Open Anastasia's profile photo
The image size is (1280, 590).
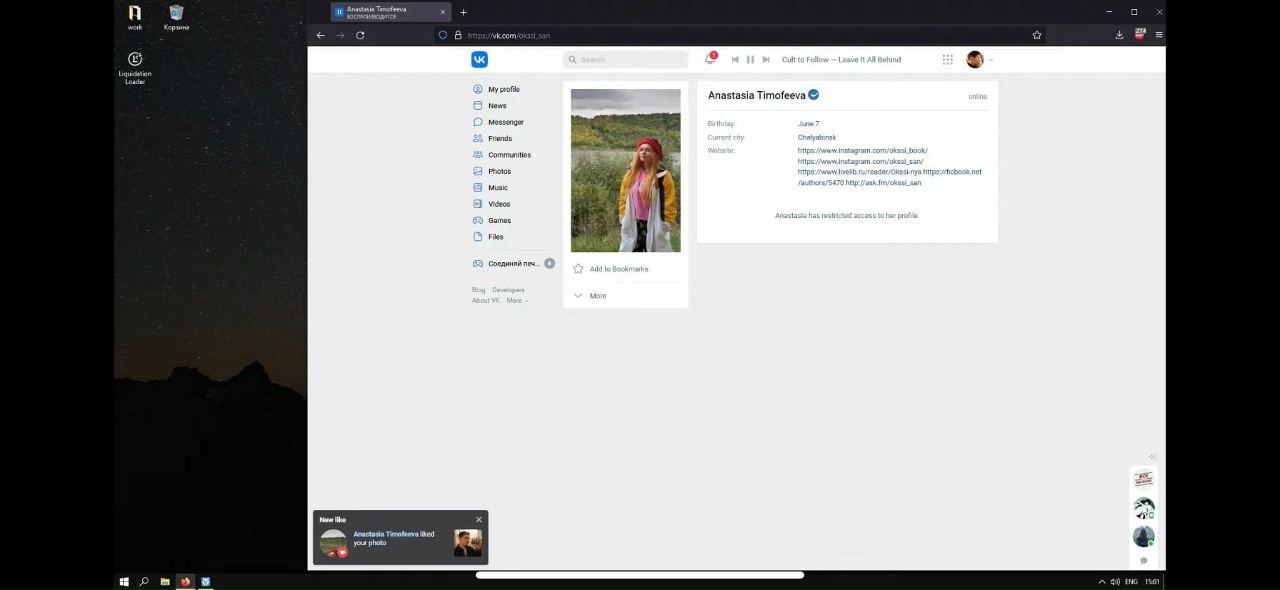pyautogui.click(x=625, y=170)
